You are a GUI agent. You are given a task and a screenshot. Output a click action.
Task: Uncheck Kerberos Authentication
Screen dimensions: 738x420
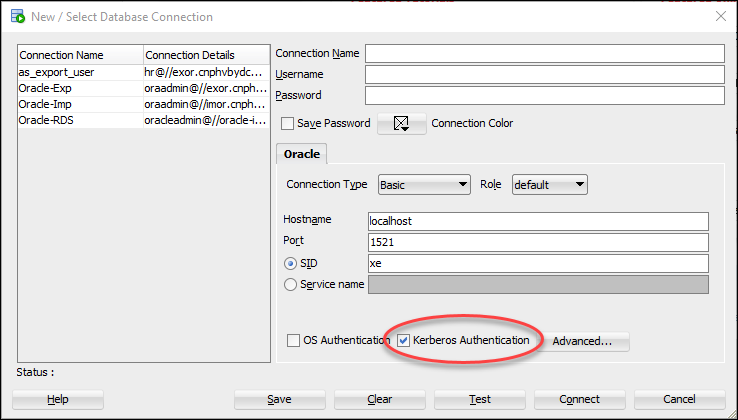[404, 340]
